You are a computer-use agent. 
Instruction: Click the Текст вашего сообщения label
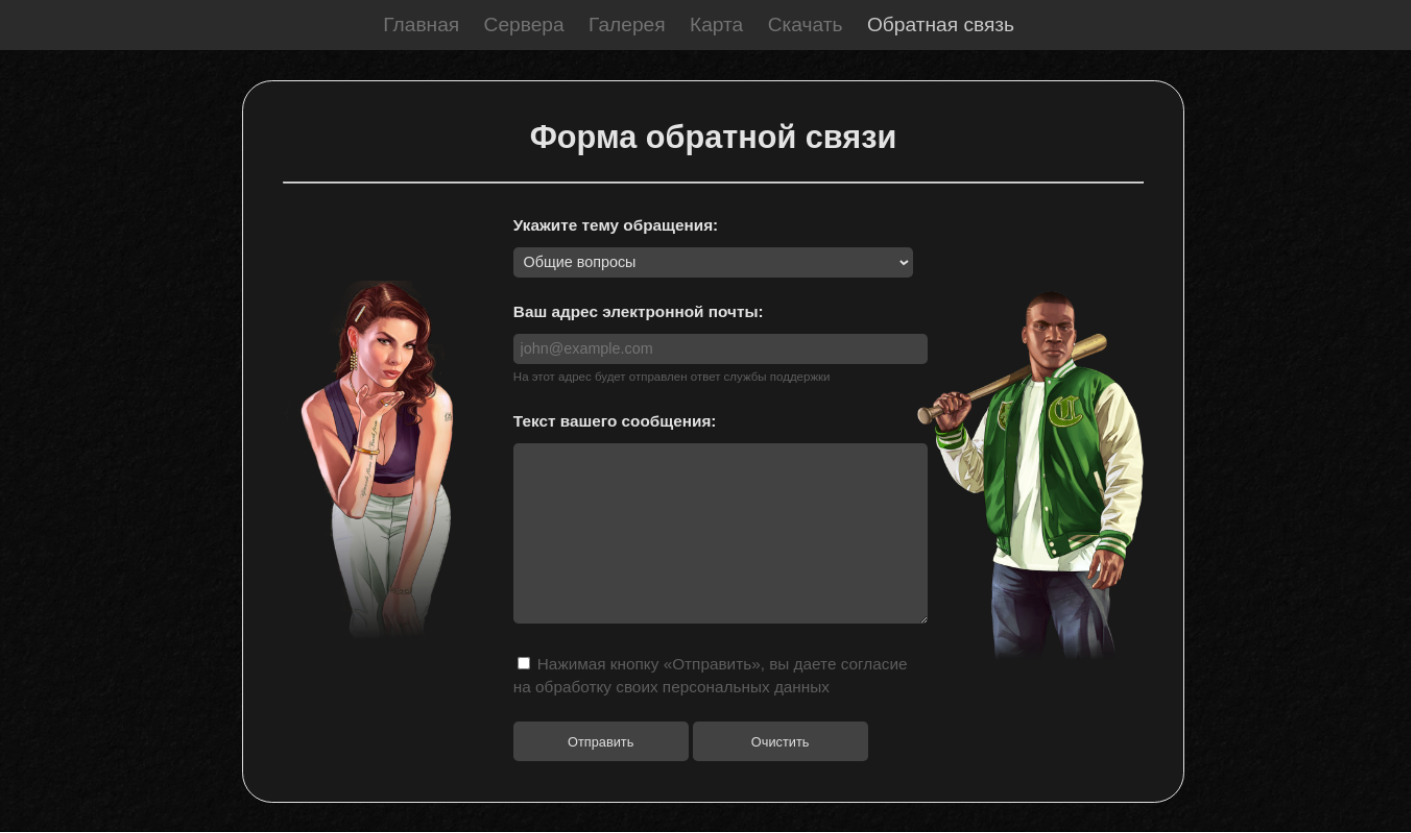pos(614,421)
